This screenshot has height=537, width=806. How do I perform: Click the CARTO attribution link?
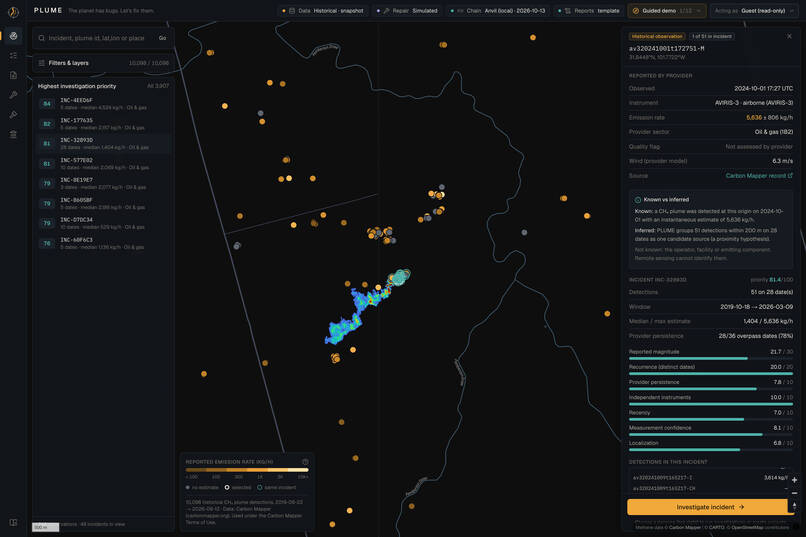pos(717,527)
